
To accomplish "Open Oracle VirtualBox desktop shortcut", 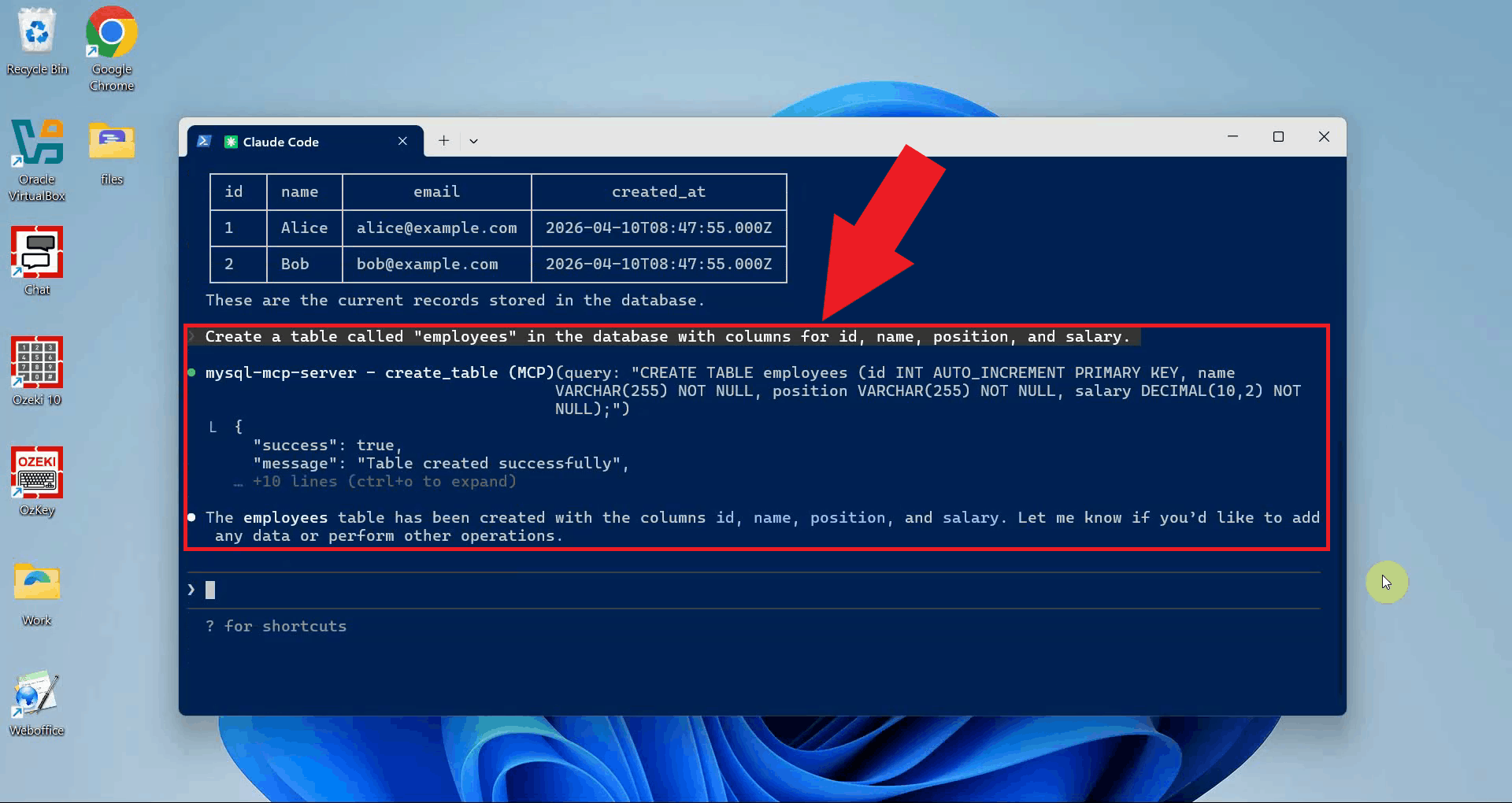I will [37, 160].
